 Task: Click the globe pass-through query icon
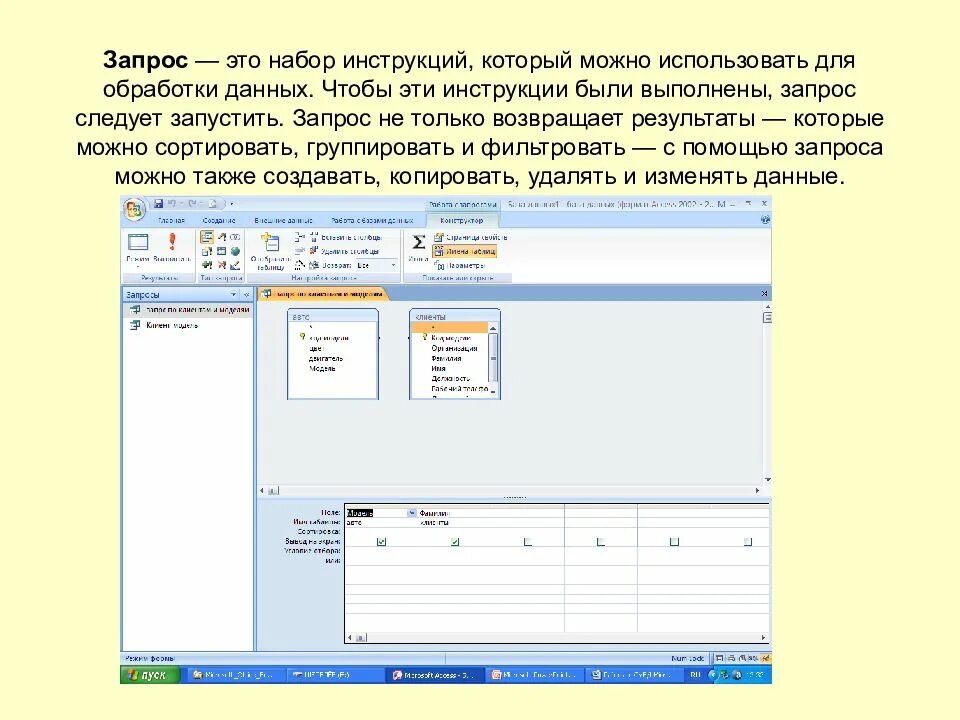235,251
